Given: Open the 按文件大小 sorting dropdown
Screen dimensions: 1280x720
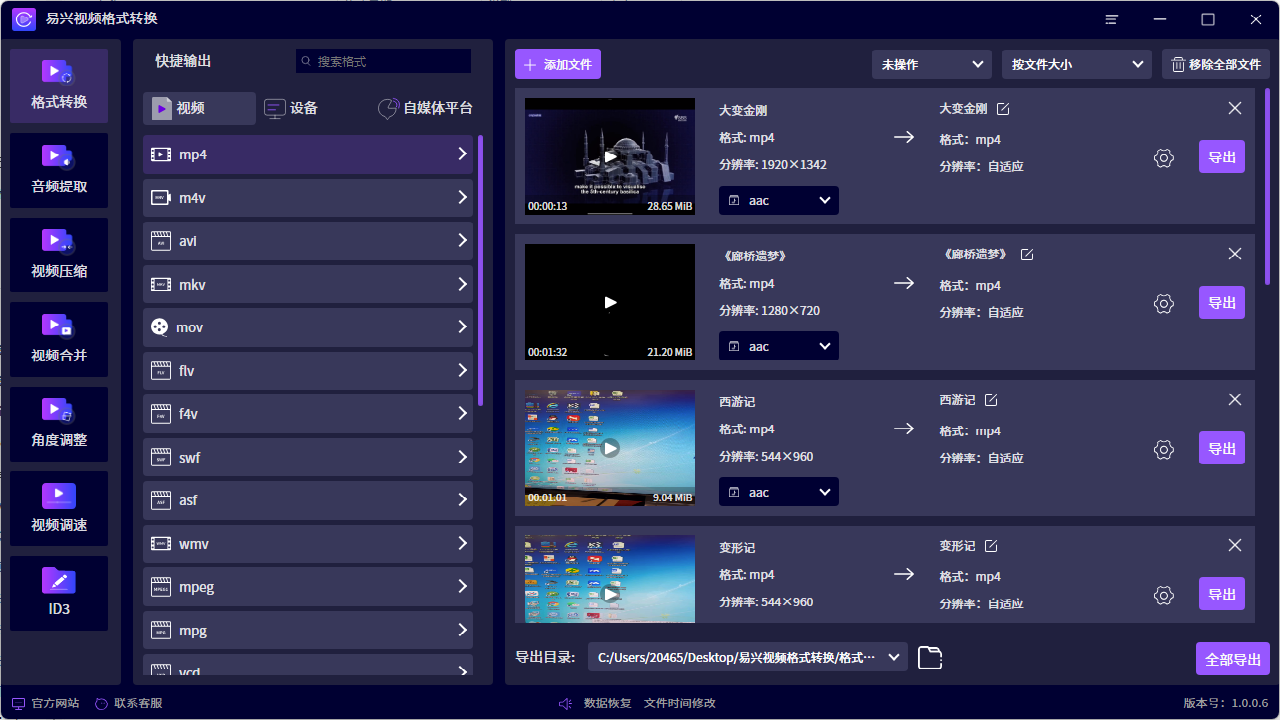Looking at the screenshot, I should [x=1076, y=64].
